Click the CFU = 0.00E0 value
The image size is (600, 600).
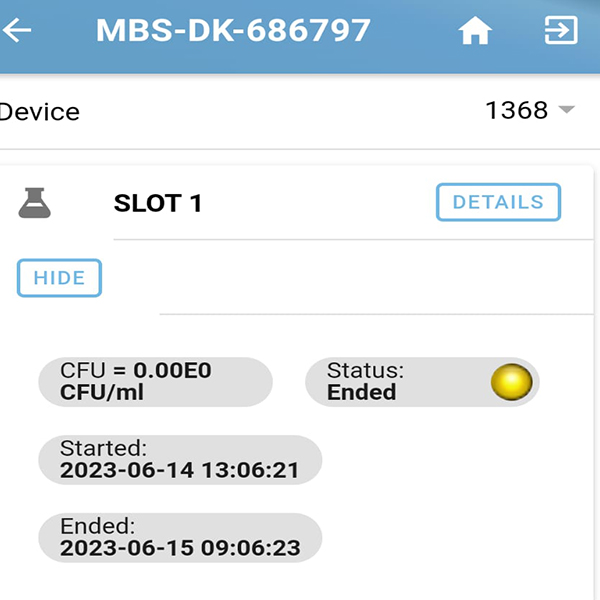(136, 371)
